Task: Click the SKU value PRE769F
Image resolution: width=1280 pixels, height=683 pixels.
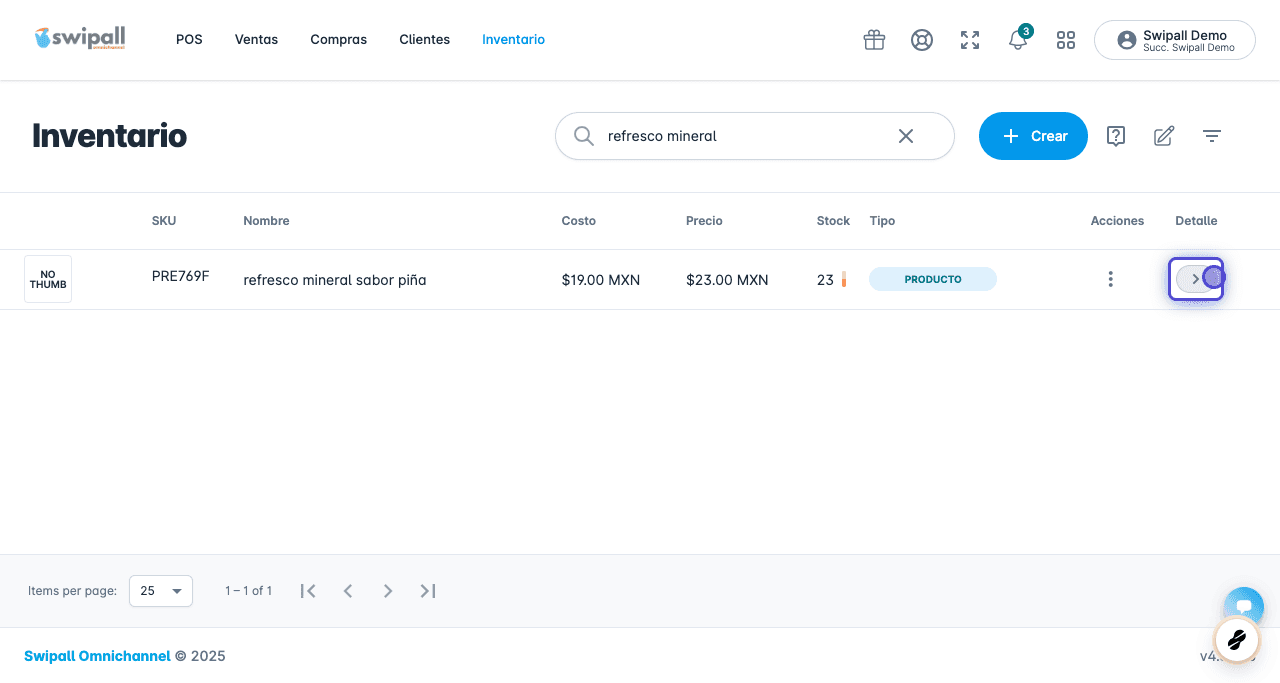Action: pos(181,276)
